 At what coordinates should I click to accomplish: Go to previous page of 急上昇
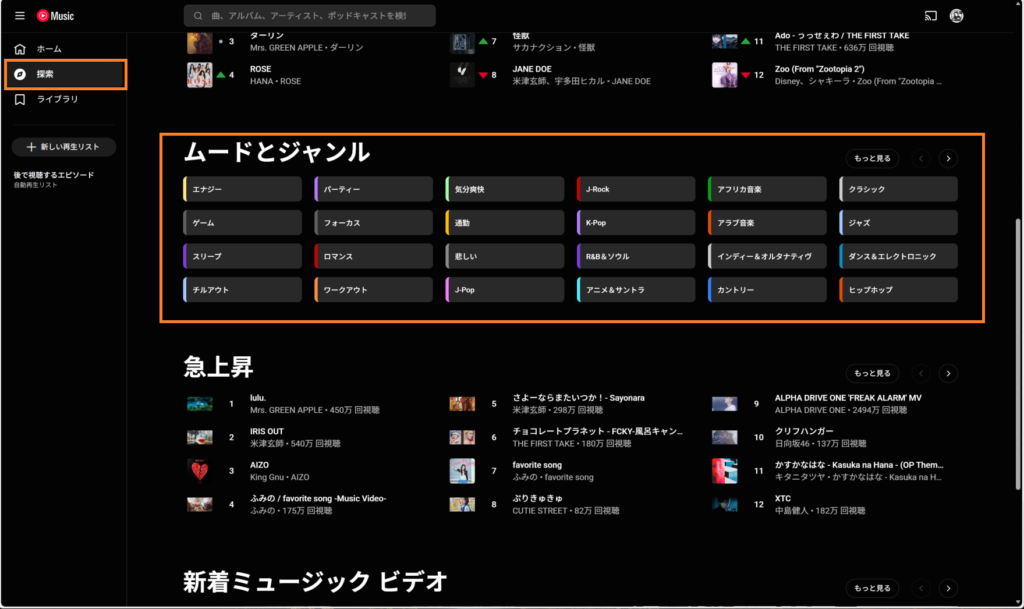921,373
